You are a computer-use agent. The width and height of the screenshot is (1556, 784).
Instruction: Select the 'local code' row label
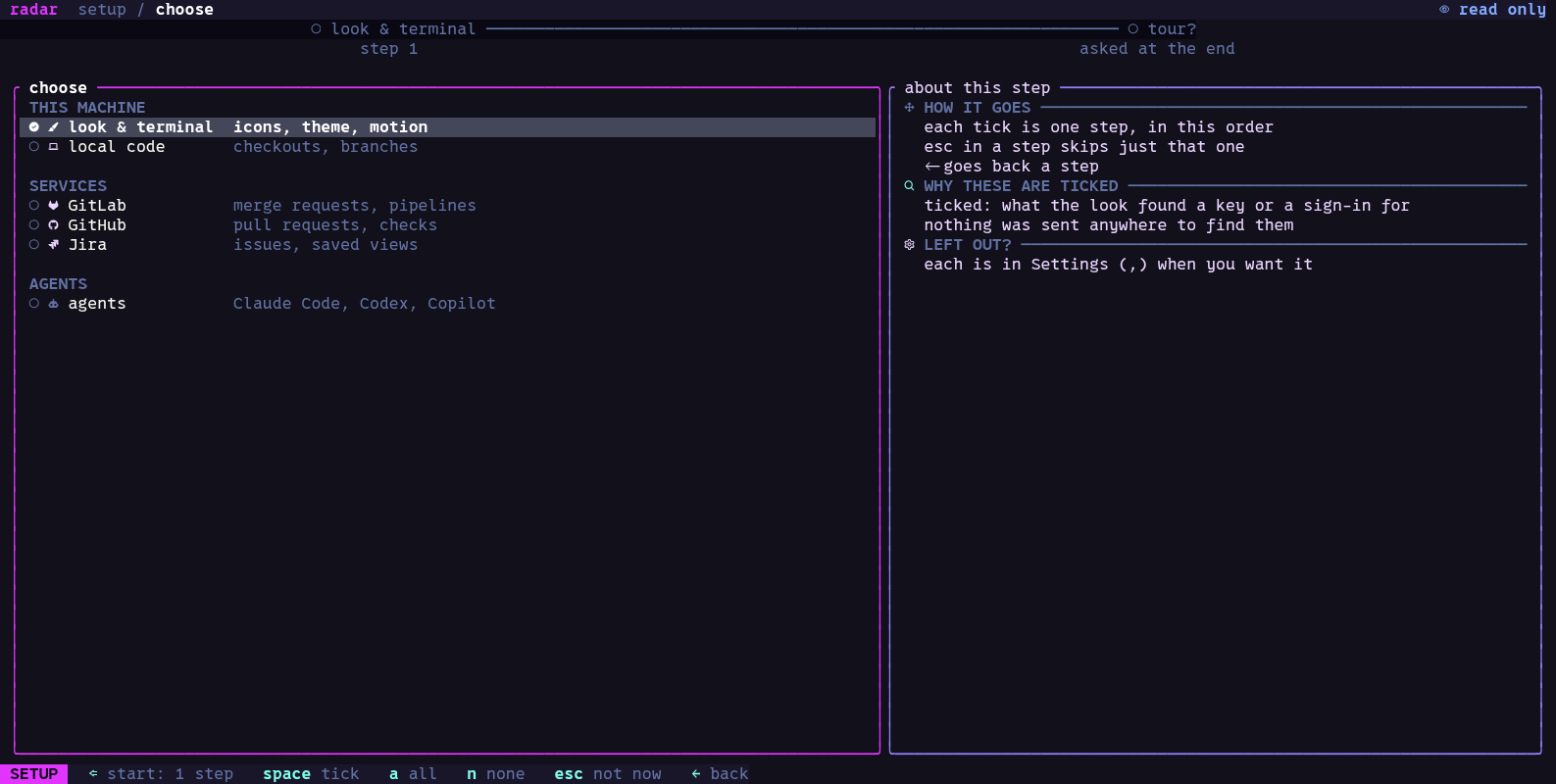click(117, 147)
